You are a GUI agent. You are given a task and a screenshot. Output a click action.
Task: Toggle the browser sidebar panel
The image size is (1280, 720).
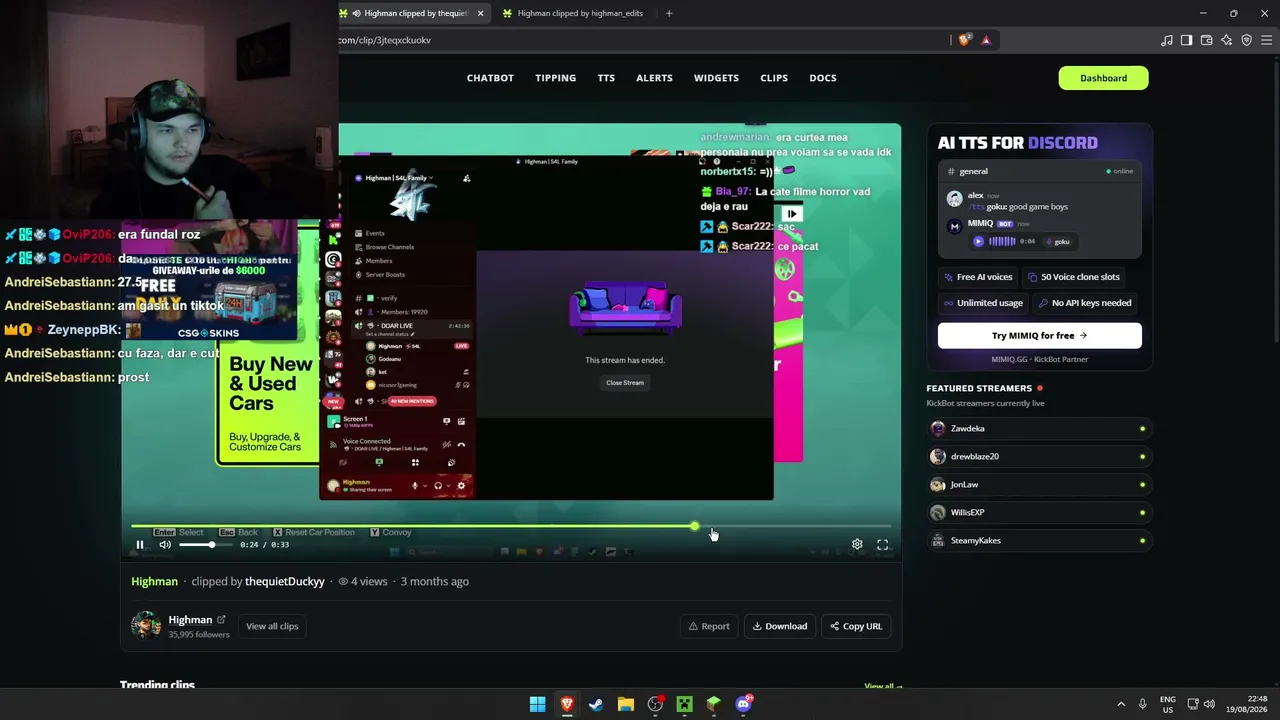1186,40
